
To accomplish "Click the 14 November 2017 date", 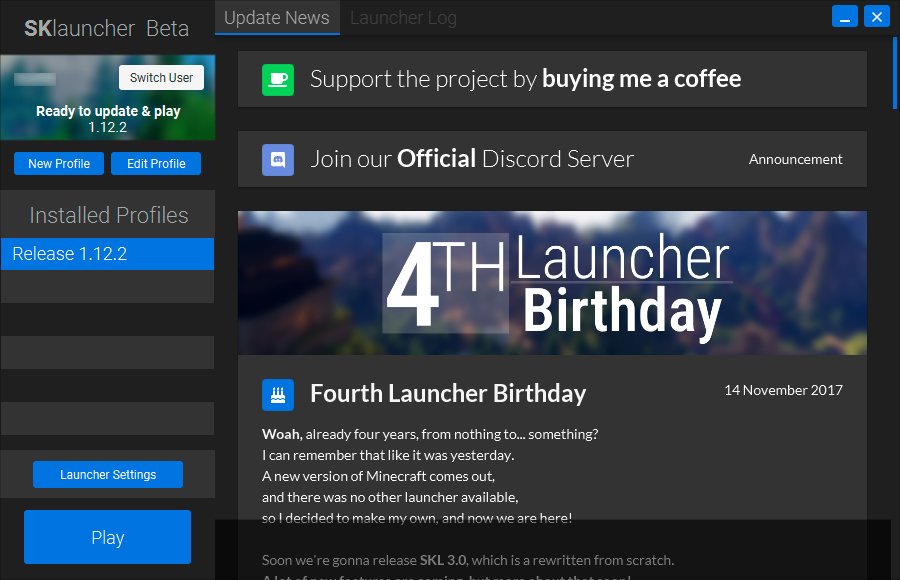I will pyautogui.click(x=783, y=390).
